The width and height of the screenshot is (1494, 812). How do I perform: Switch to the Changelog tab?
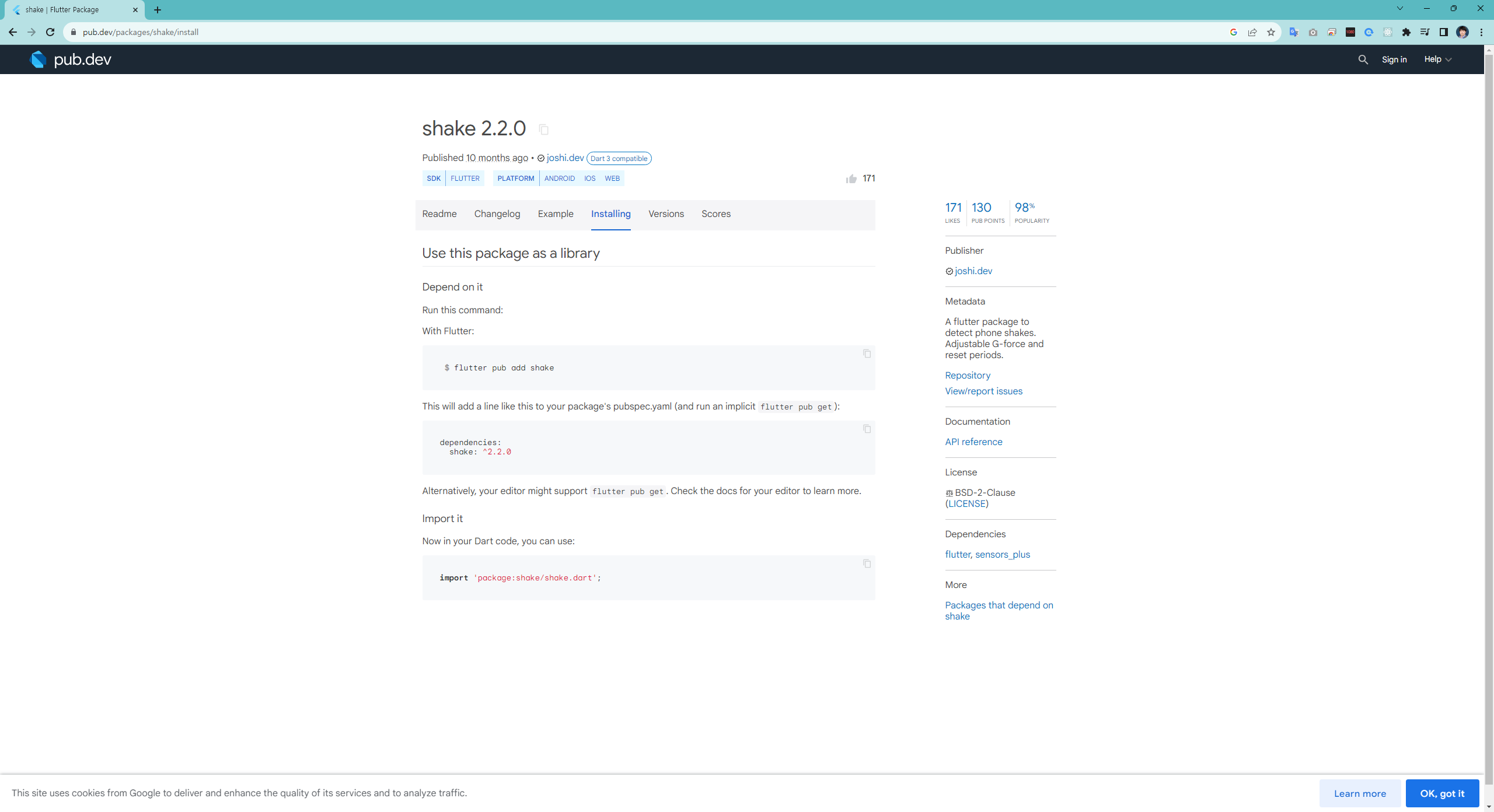[497, 214]
